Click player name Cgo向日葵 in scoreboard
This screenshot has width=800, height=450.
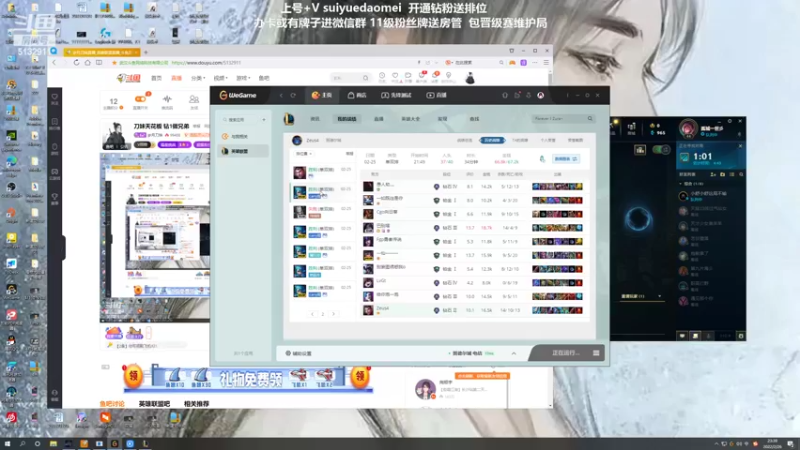[x=387, y=212]
